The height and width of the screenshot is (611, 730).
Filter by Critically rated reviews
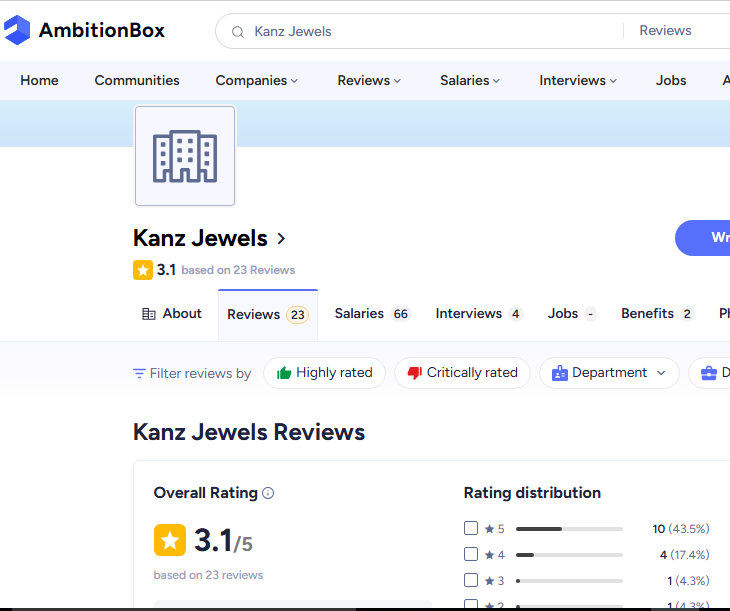[x=462, y=373]
